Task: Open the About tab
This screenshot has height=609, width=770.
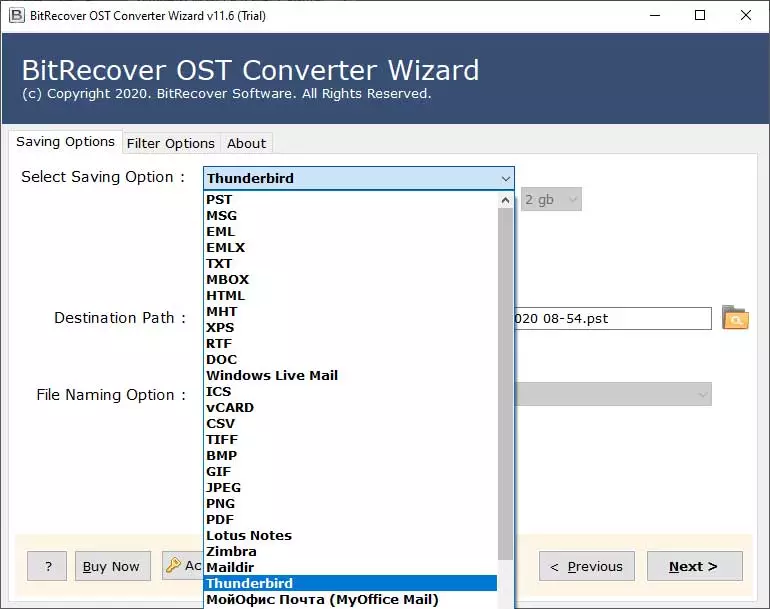Action: click(x=247, y=143)
